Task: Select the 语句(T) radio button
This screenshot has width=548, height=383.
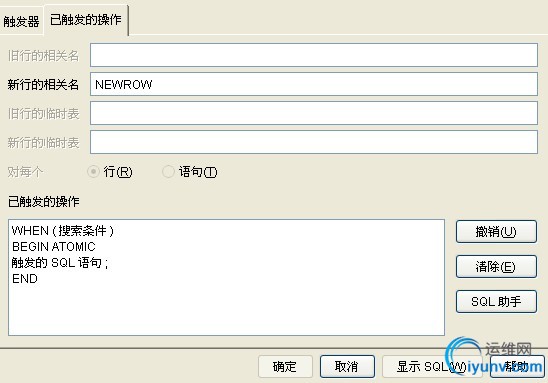Action: [x=168, y=172]
